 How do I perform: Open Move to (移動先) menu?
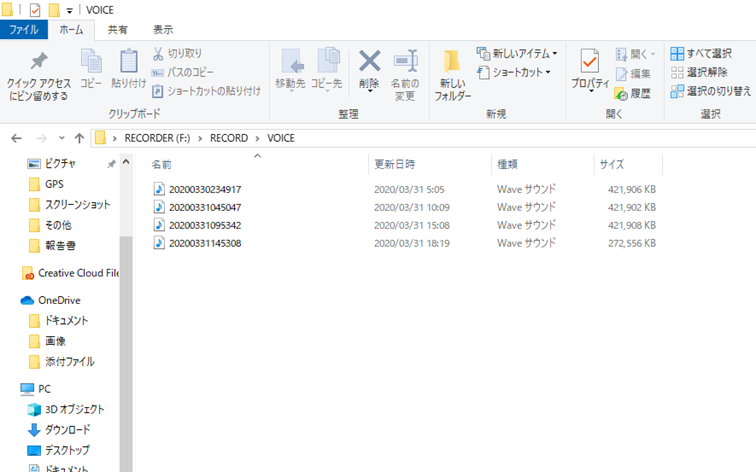290,69
